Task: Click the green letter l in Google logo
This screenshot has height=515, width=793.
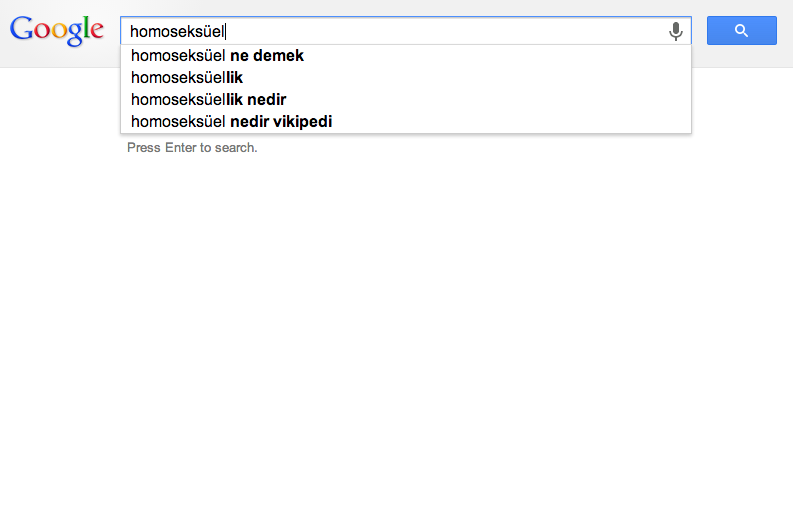Action: (x=87, y=28)
